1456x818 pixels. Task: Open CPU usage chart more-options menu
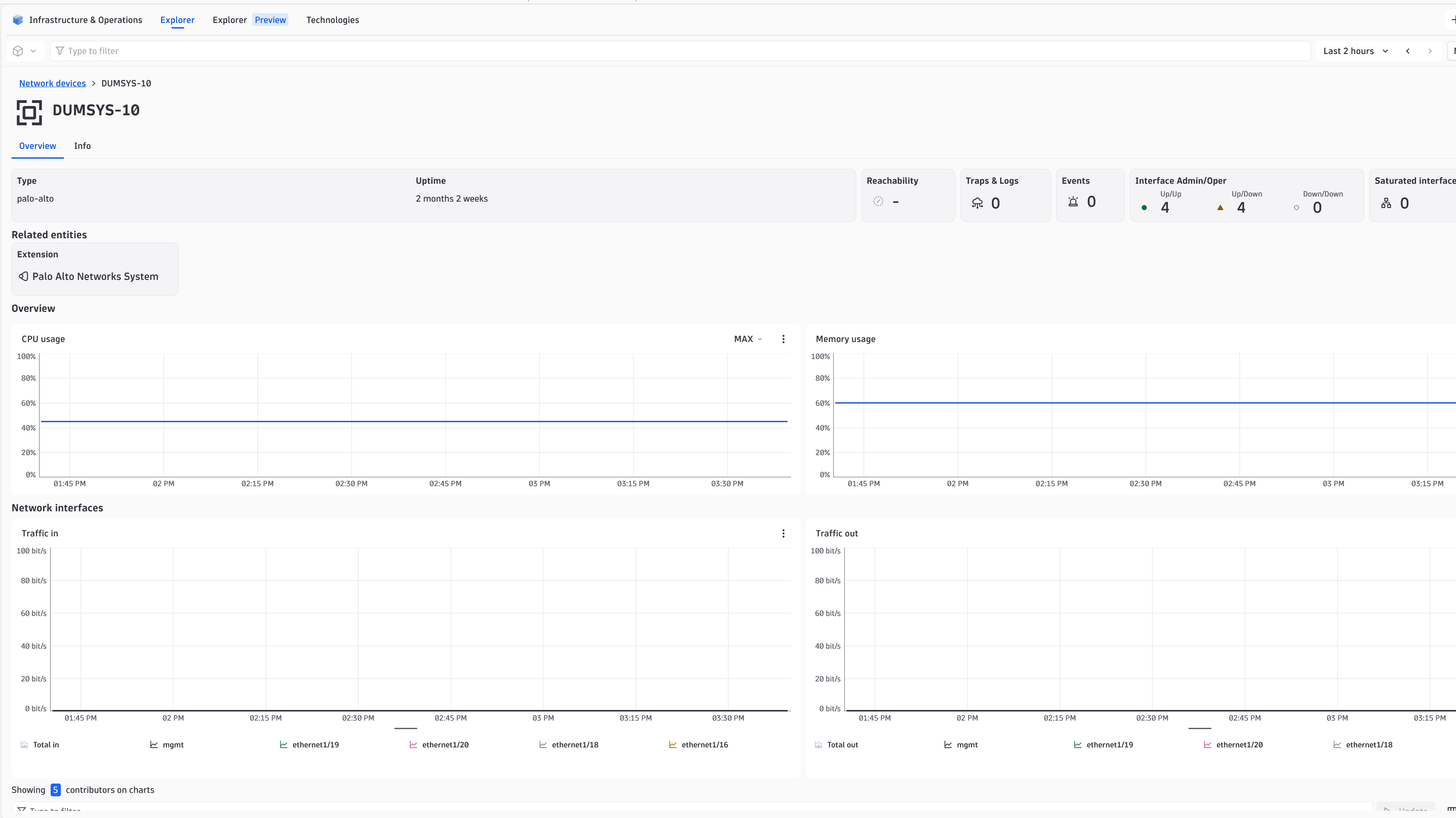[x=784, y=339]
